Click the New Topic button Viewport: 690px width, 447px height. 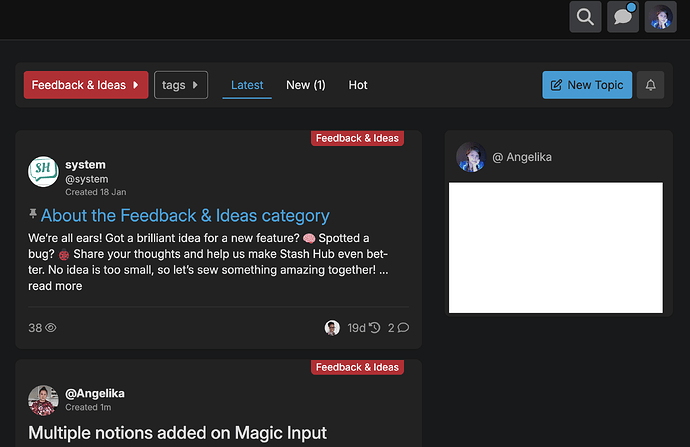click(x=585, y=85)
